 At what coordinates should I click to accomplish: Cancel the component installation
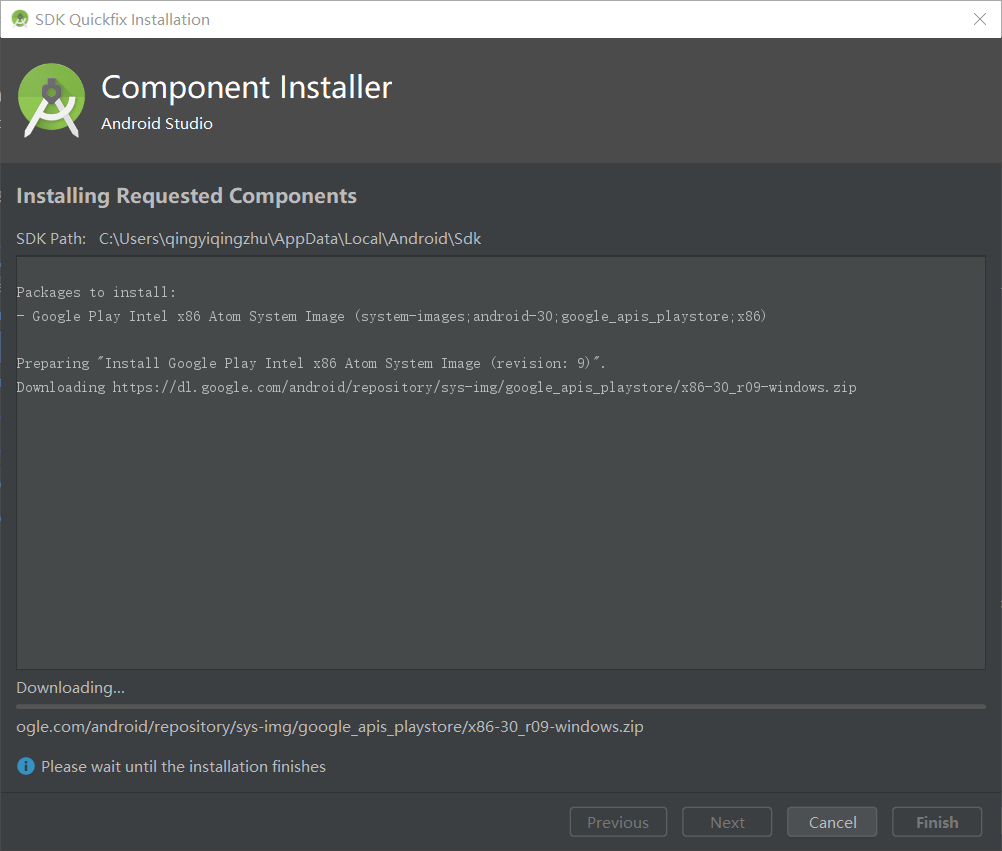tap(832, 822)
